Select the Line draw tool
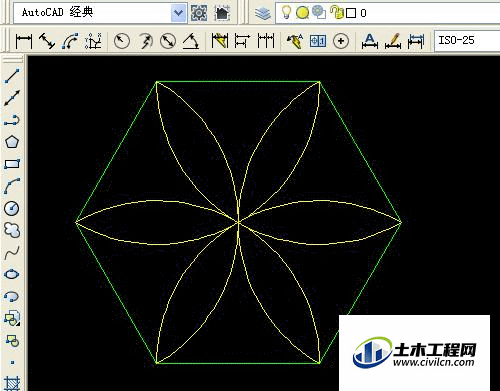This screenshot has height=391, width=500. pos(12,76)
